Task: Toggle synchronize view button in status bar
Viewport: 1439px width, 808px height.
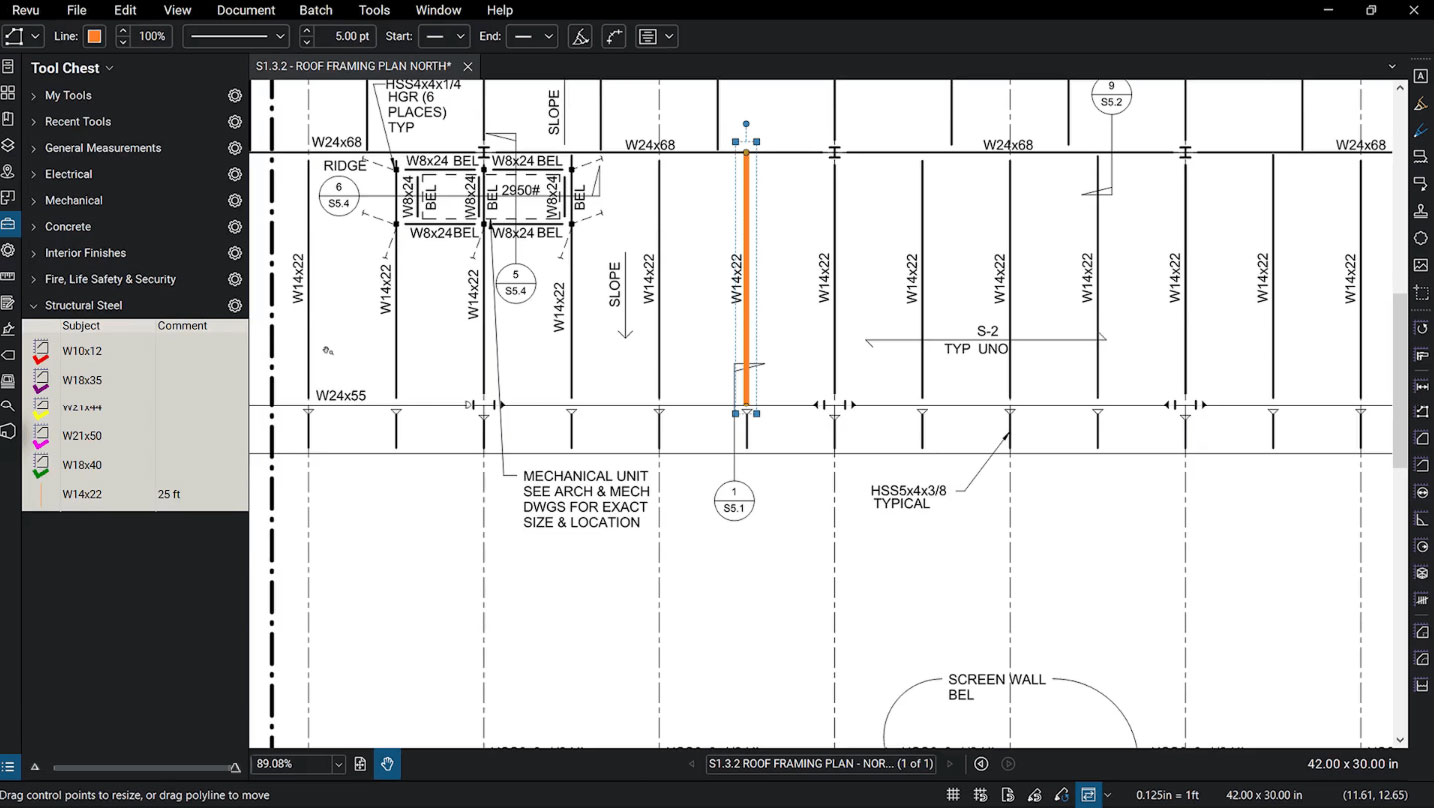Action: tap(1088, 795)
